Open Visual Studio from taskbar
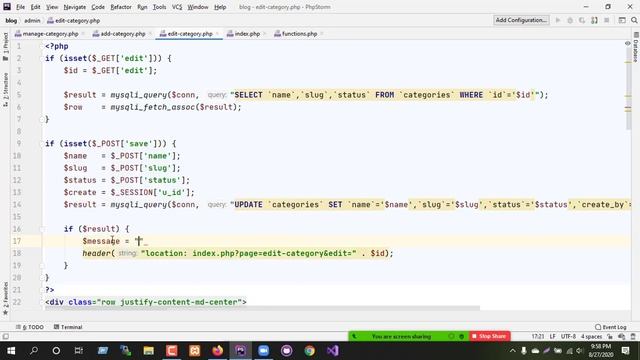Viewport: 640px width, 360px height. pyautogui.click(x=333, y=351)
